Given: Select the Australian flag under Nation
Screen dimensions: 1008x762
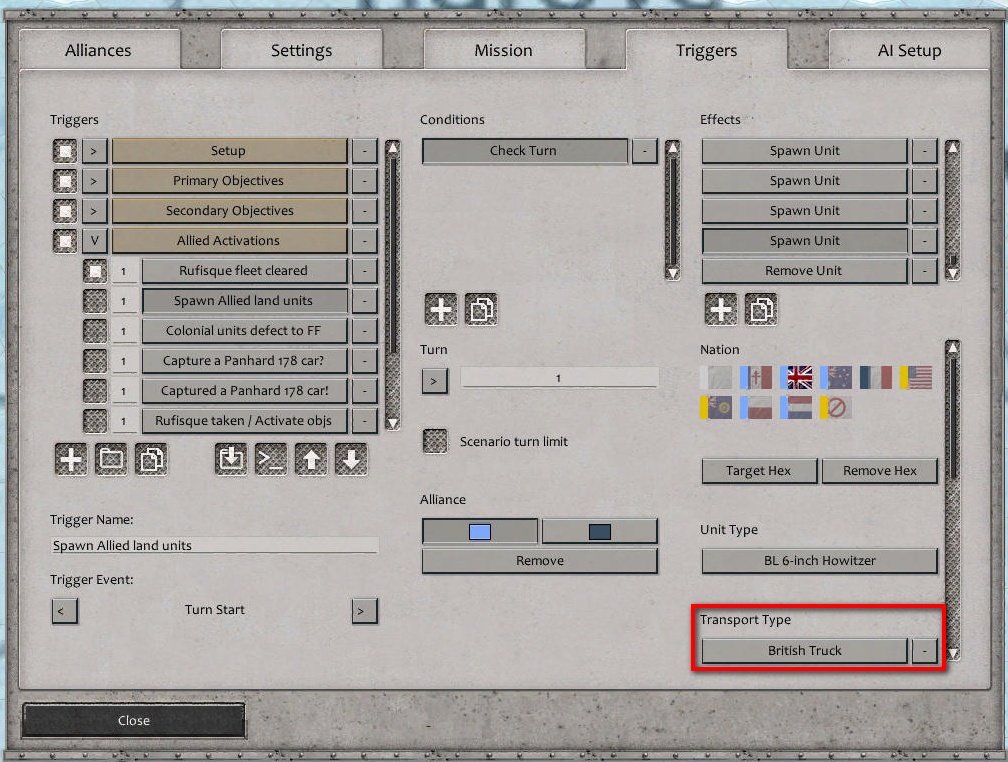Looking at the screenshot, I should tap(836, 377).
